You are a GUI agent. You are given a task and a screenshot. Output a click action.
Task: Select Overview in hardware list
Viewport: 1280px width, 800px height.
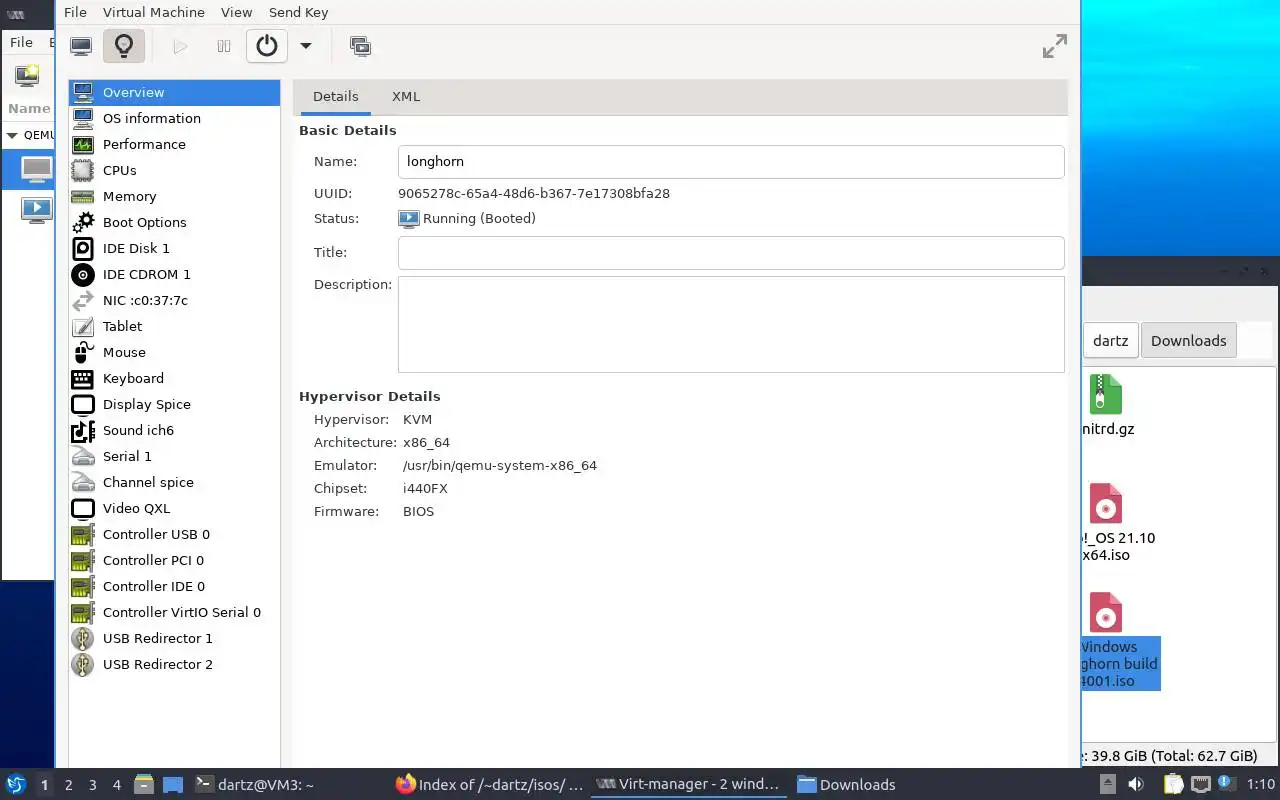coord(174,92)
